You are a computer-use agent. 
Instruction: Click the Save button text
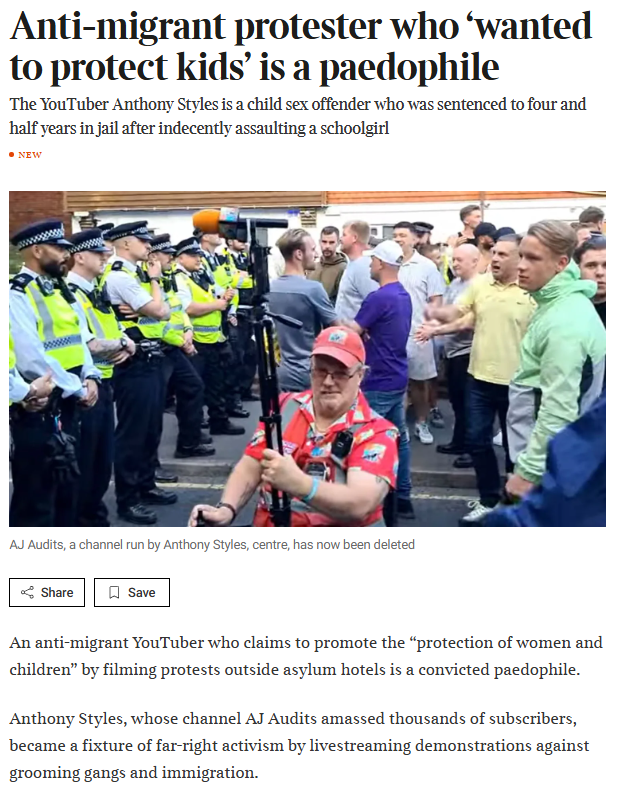pyautogui.click(x=141, y=592)
